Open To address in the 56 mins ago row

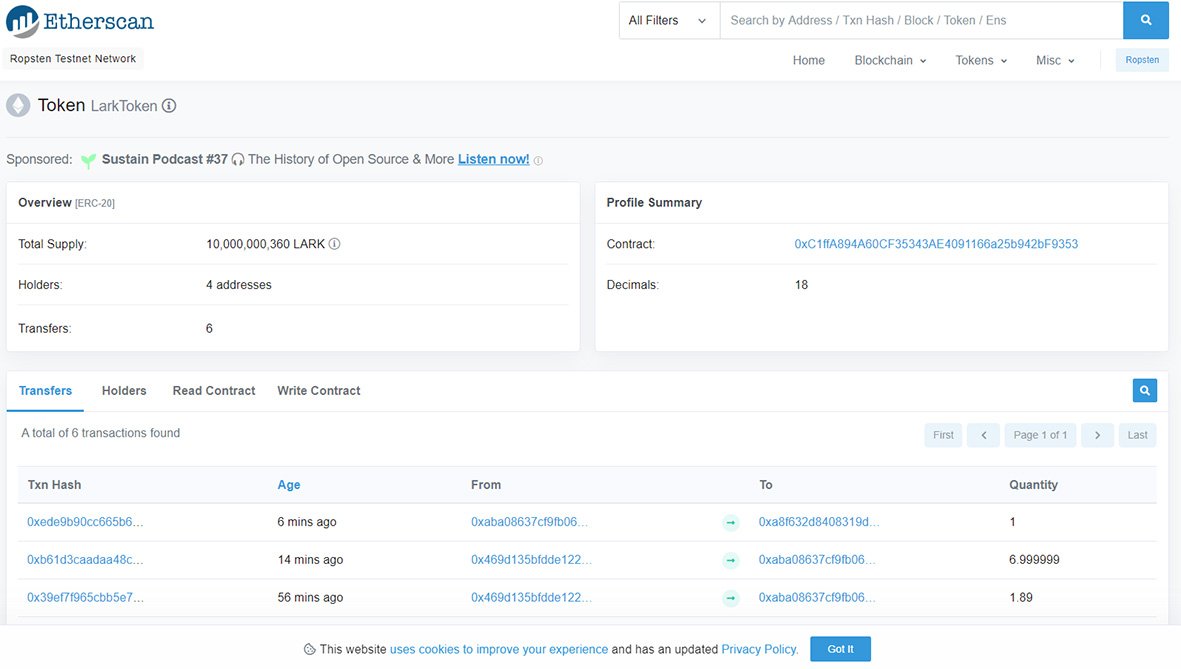817,597
